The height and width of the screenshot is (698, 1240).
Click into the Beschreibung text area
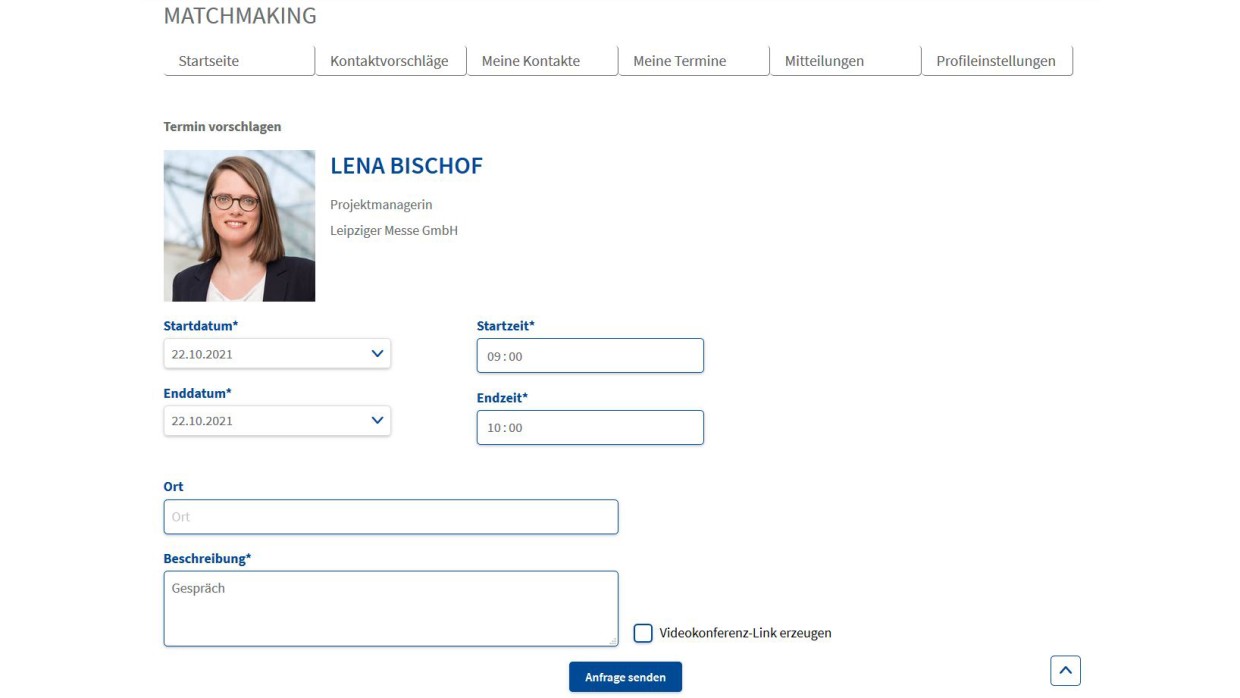pos(391,609)
